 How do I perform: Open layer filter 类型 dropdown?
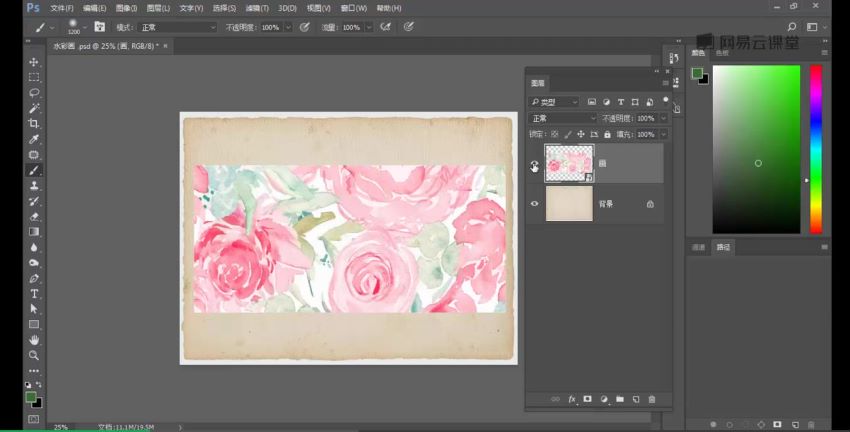pyautogui.click(x=554, y=102)
